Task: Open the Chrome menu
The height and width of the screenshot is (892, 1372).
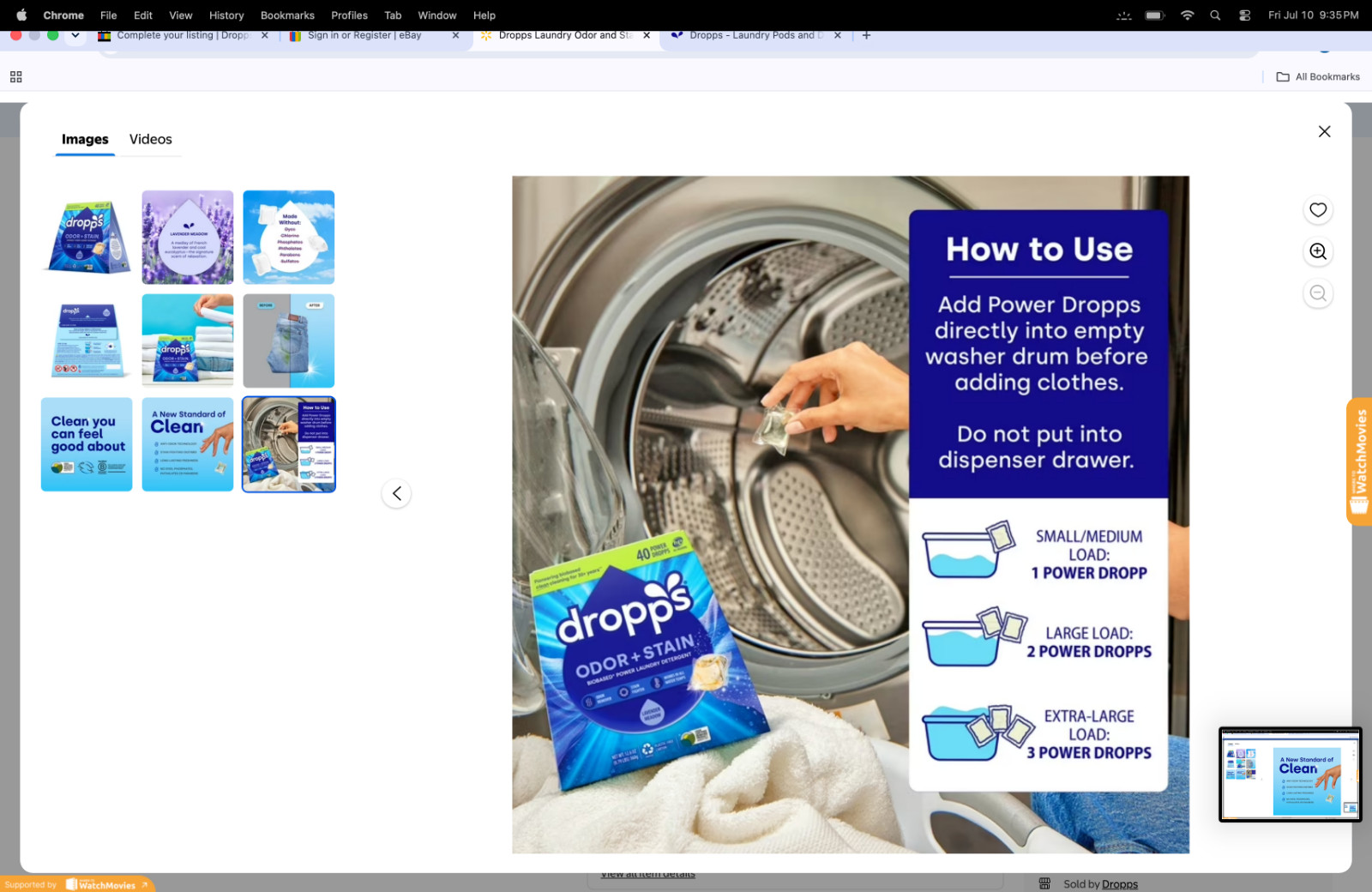Action: click(63, 15)
